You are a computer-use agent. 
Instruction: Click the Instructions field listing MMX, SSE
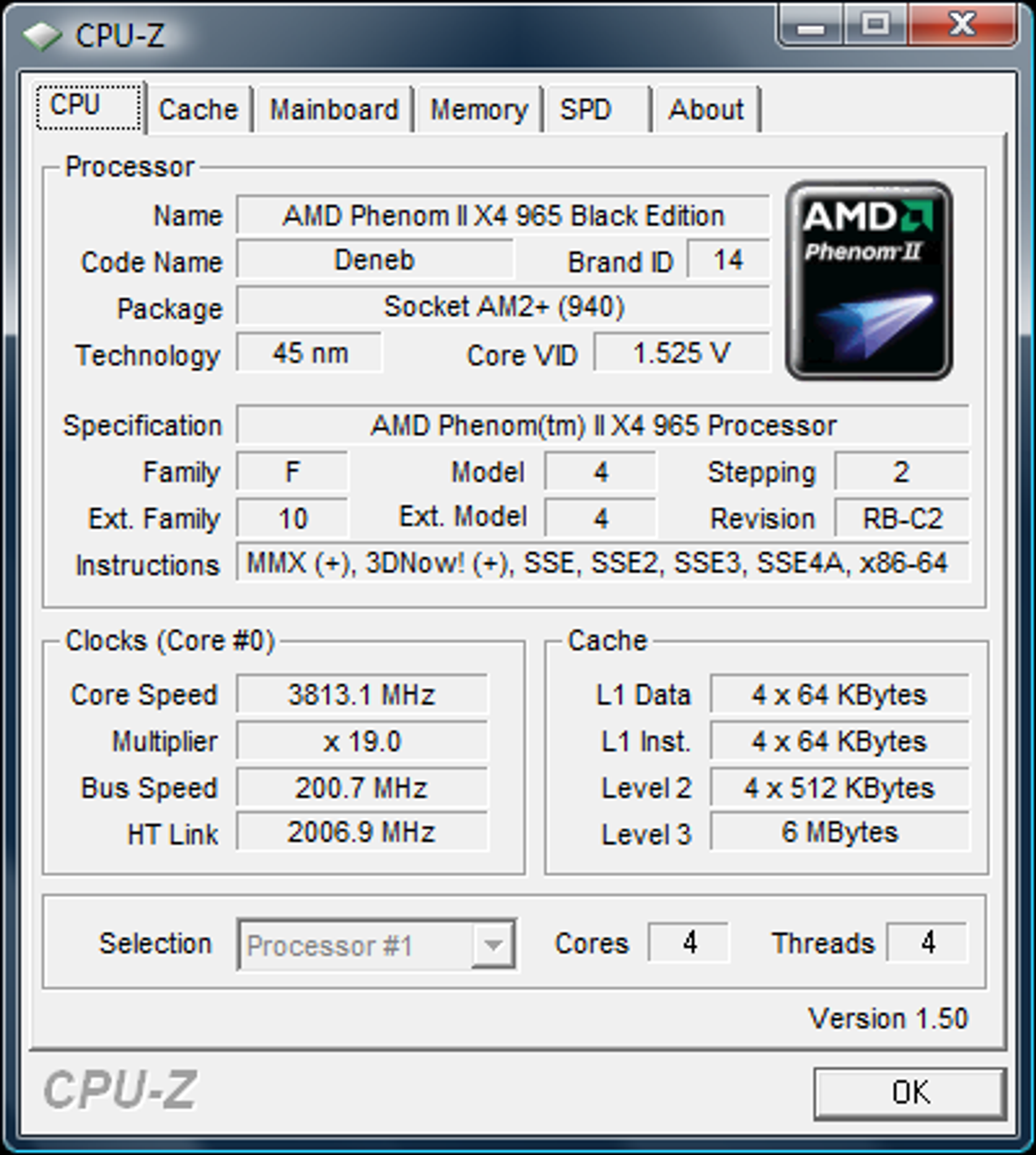[x=603, y=563]
